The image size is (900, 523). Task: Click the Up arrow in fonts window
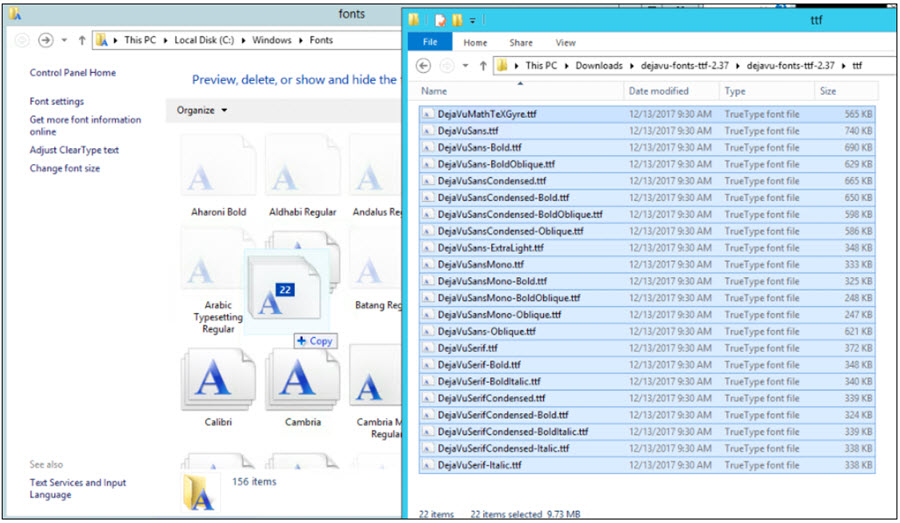tap(80, 40)
